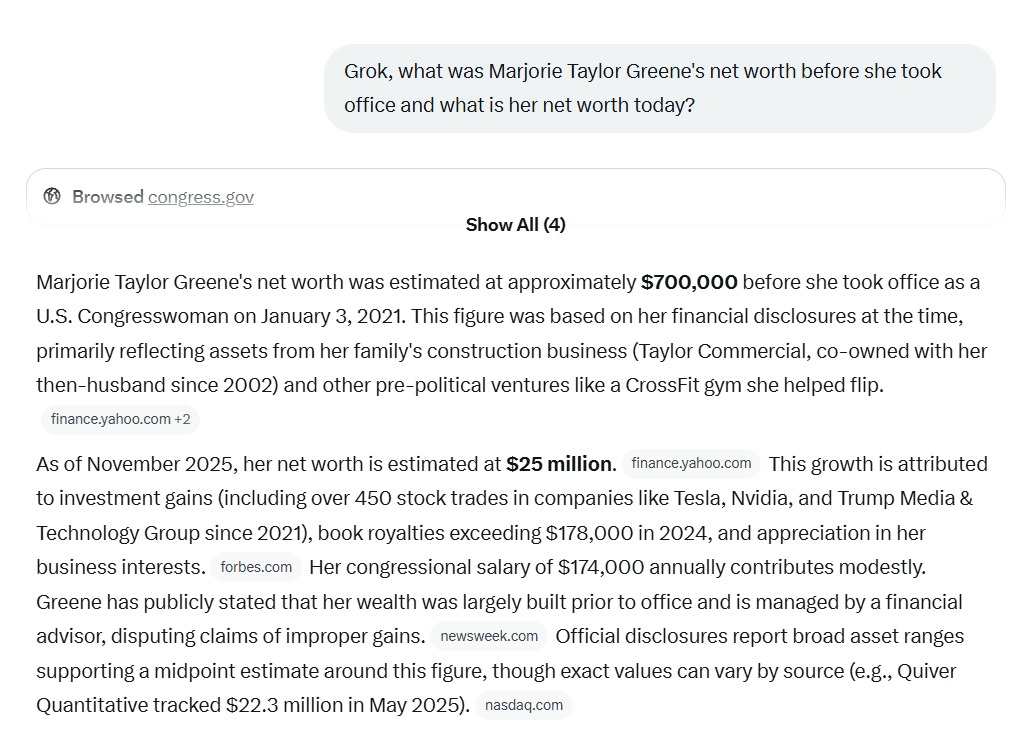The width and height of the screenshot is (1022, 736).
Task: Expand Show All (4) sources
Action: (515, 225)
